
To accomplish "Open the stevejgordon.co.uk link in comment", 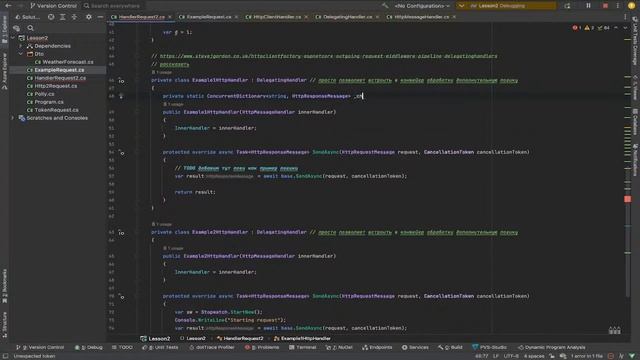I will 329,56.
